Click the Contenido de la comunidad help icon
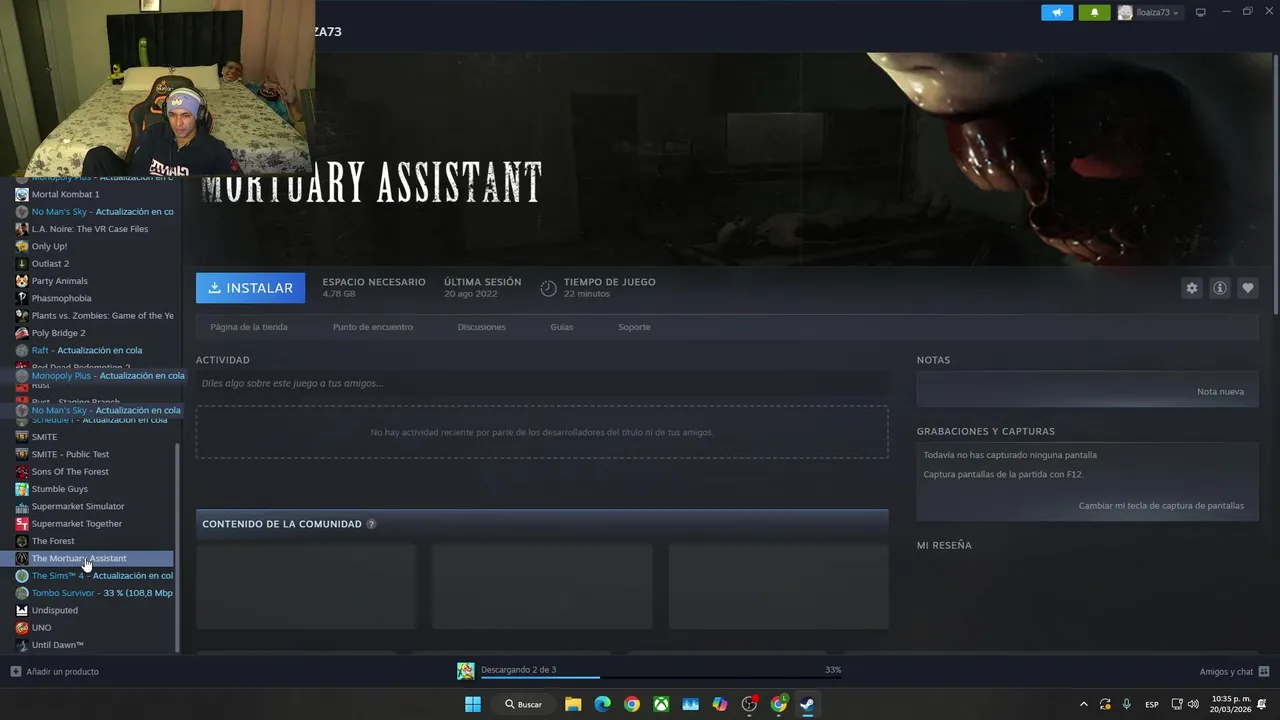Viewport: 1280px width, 720px height. 371,524
